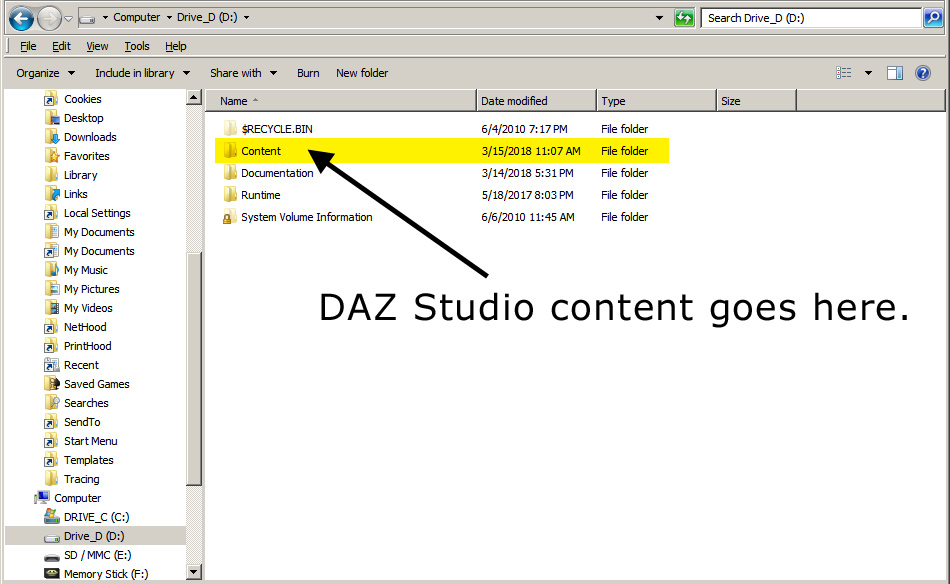Viewport: 950px width, 584px height.
Task: Create a New folder
Action: click(x=362, y=73)
